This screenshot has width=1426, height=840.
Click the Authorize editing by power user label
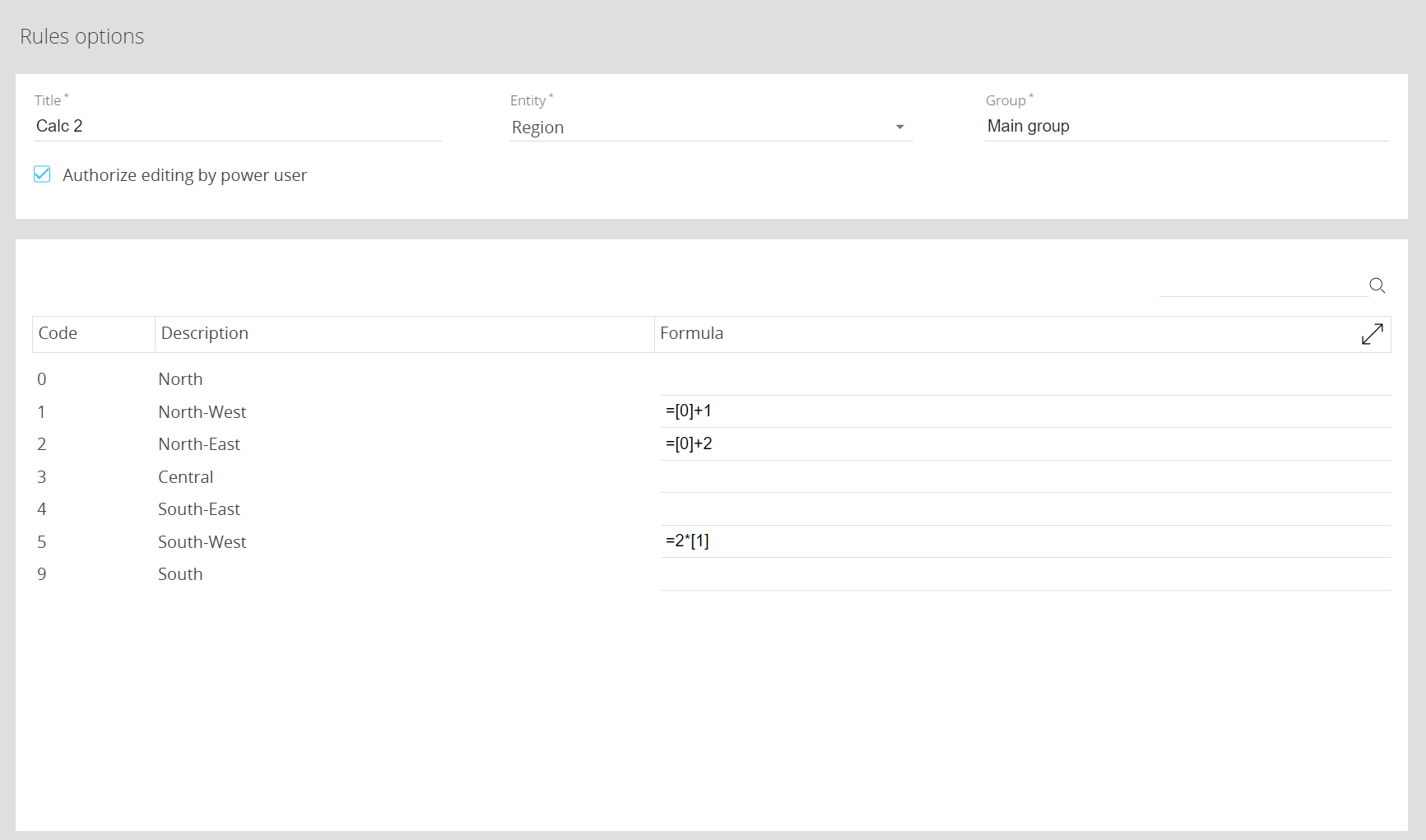(184, 175)
